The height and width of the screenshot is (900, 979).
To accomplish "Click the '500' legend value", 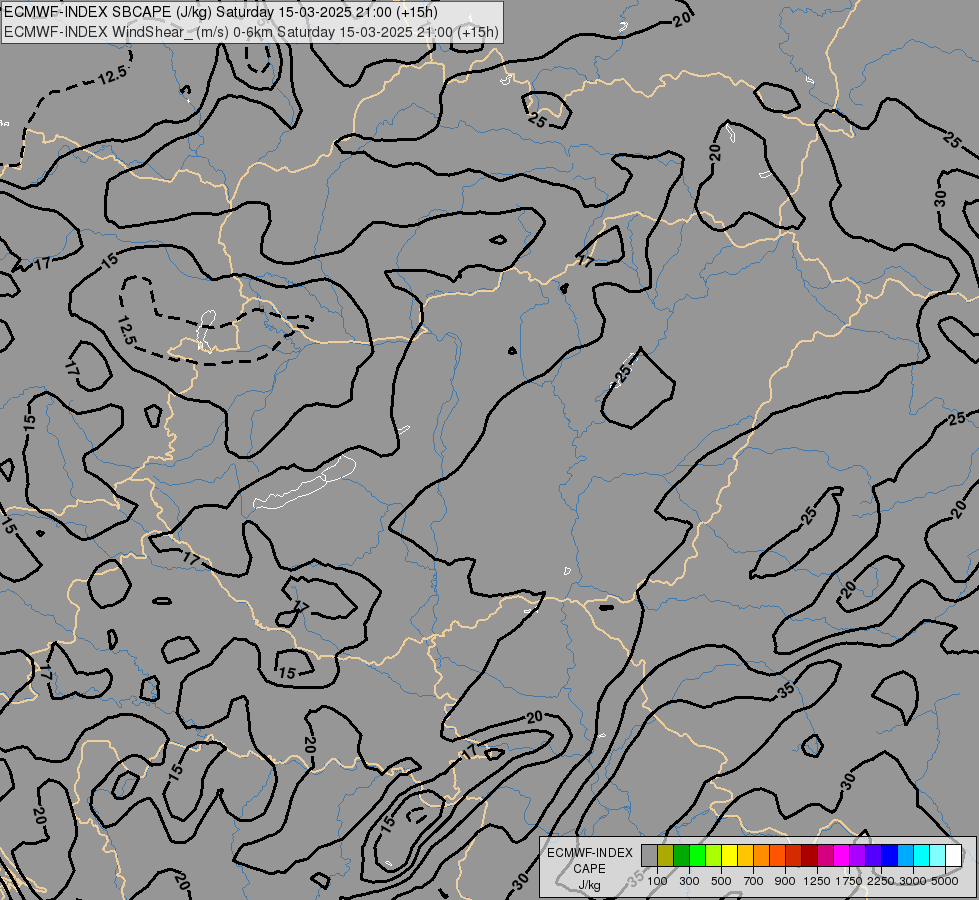I will (x=721, y=881).
